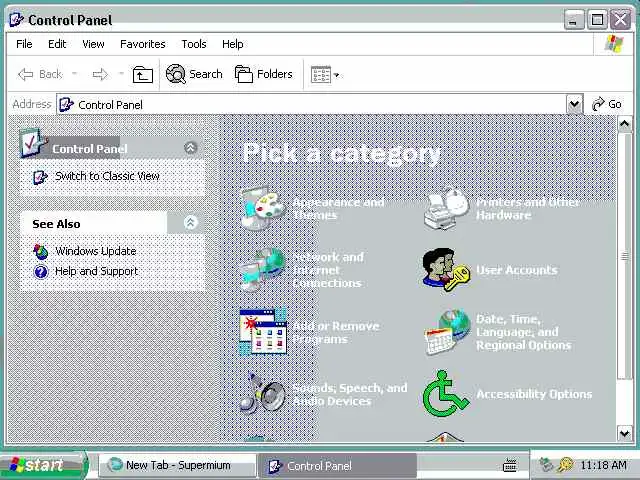Open Sounds, Speech, and Audio Devices icon
This screenshot has height=480, width=640.
263,393
